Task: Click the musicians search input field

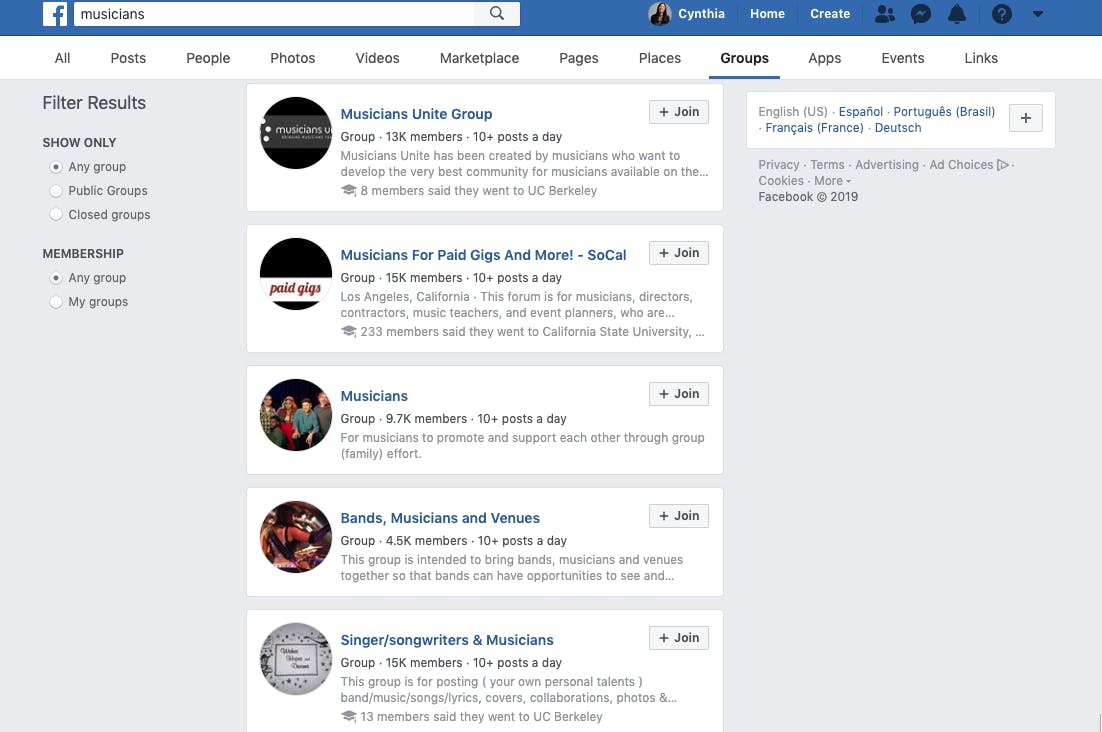Action: [275, 13]
